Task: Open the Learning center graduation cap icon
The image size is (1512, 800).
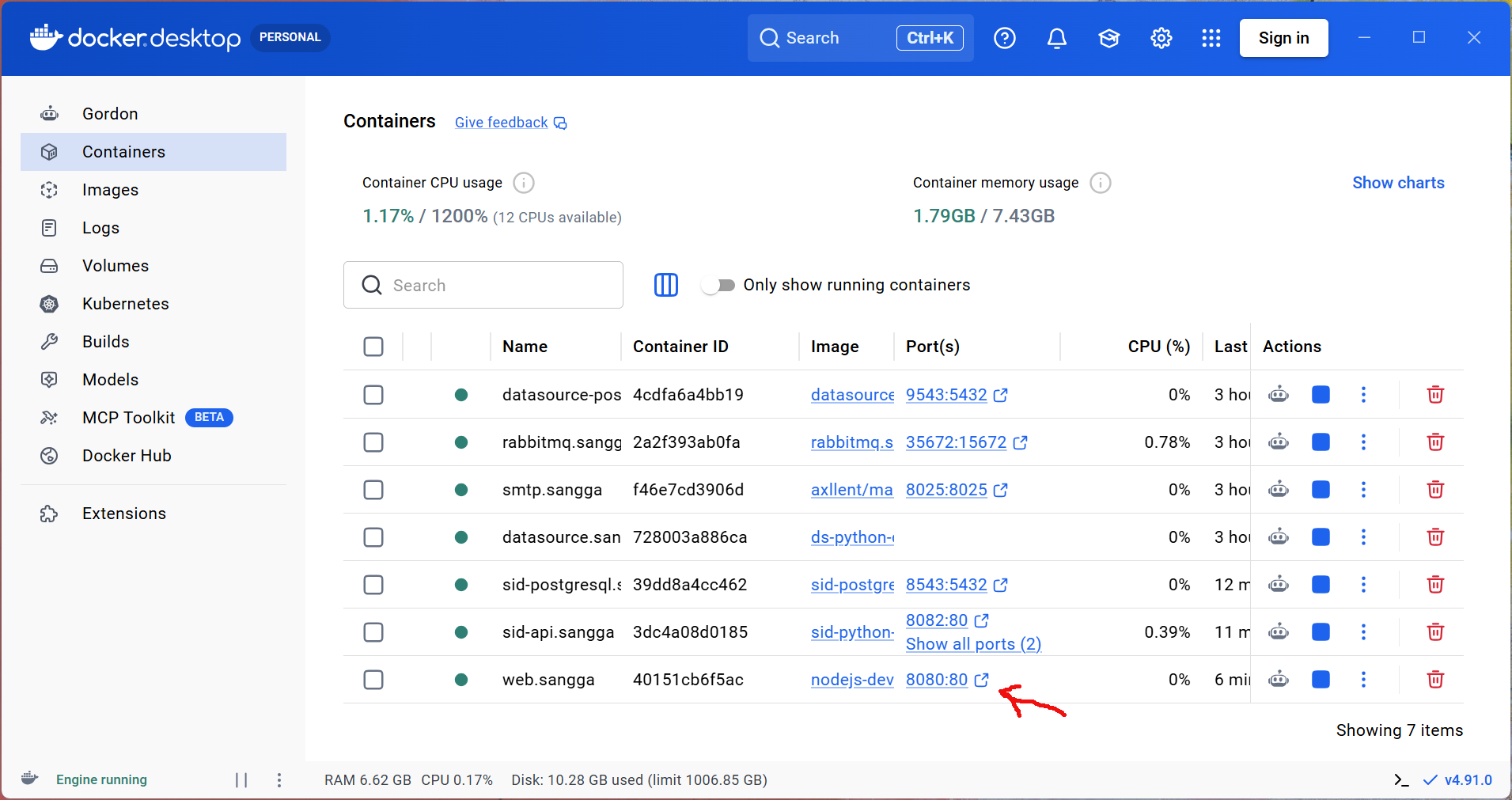Action: click(1109, 38)
